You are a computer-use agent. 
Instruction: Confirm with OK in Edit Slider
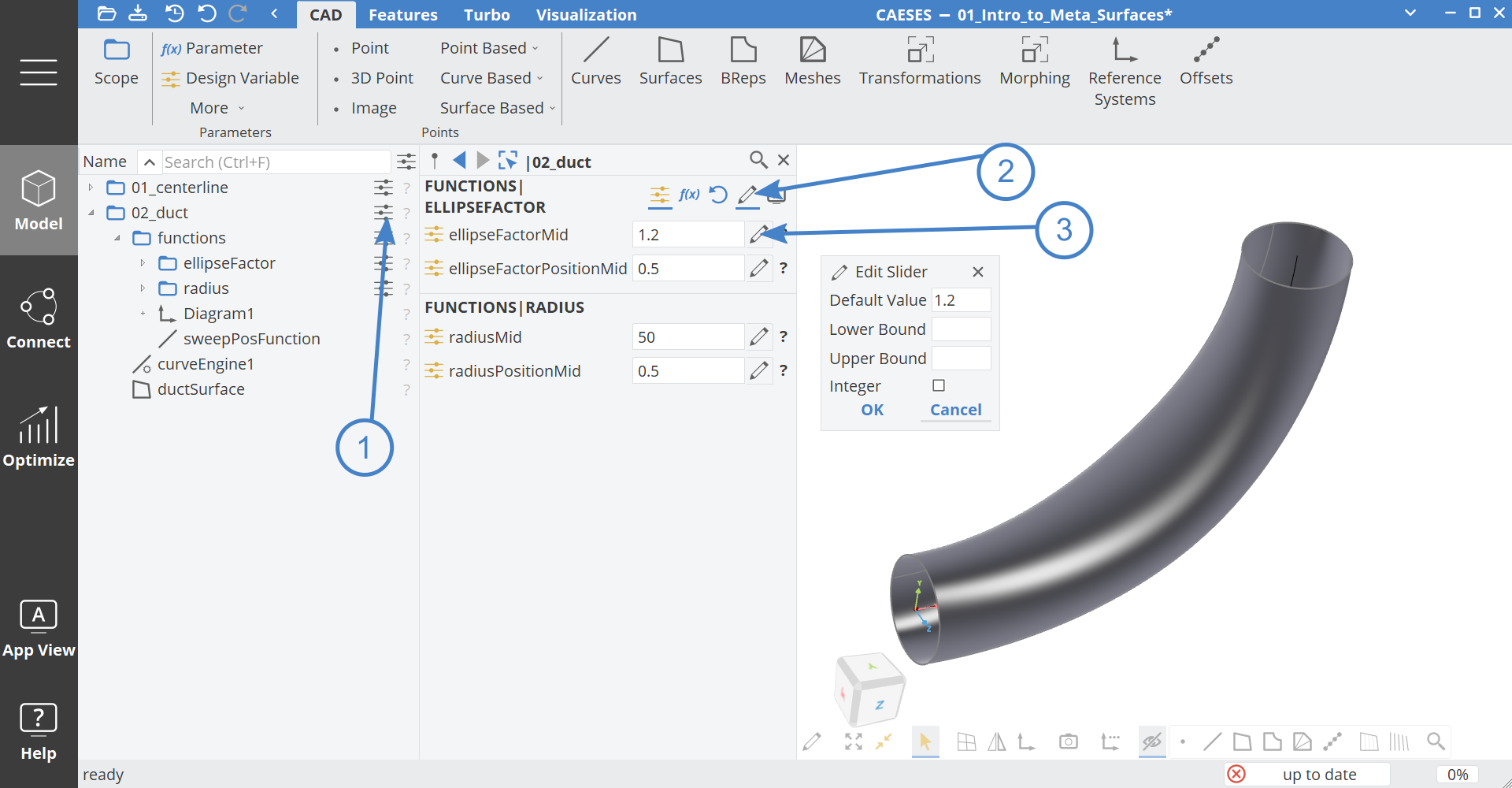[x=872, y=410]
